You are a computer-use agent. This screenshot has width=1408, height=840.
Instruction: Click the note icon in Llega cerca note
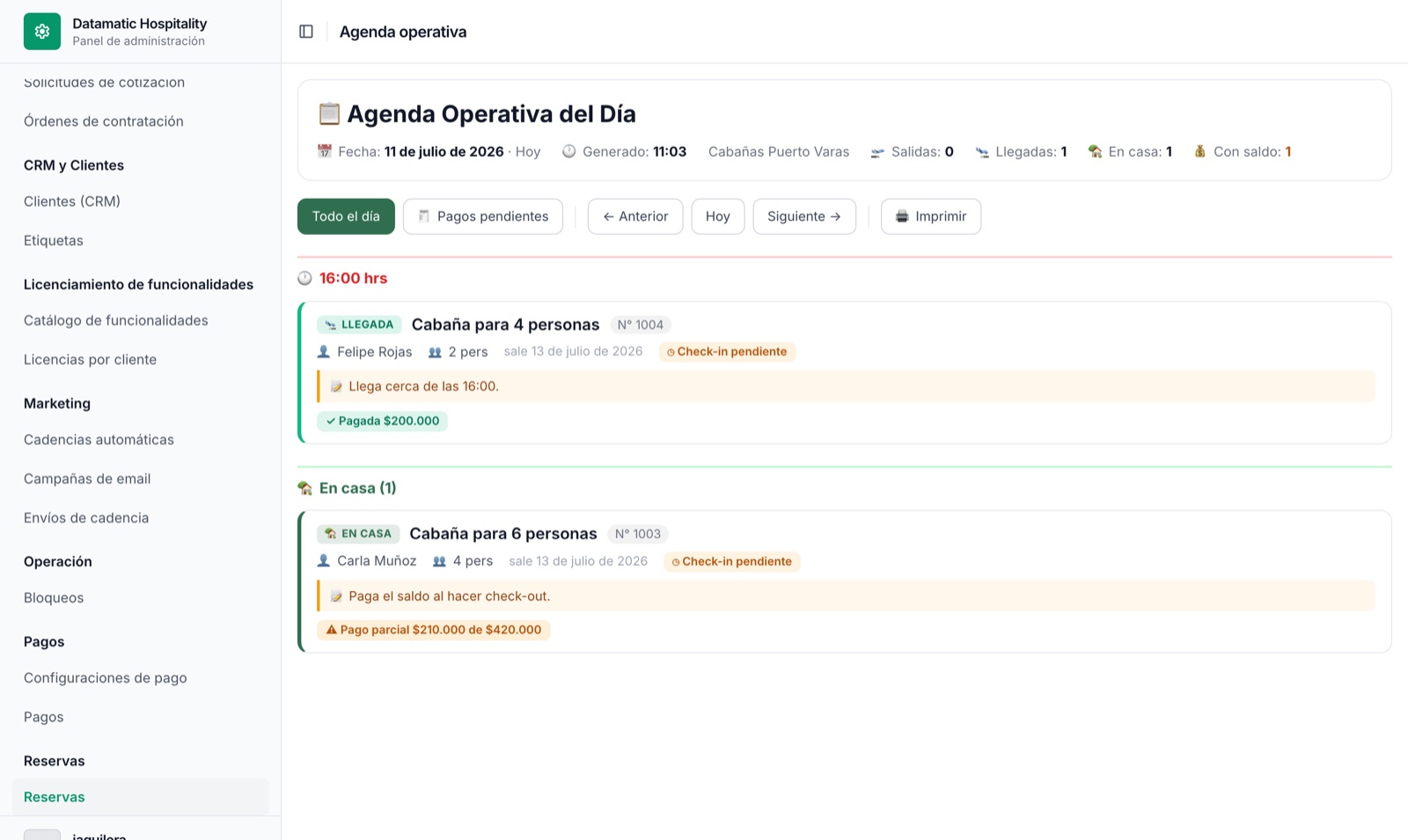point(336,386)
